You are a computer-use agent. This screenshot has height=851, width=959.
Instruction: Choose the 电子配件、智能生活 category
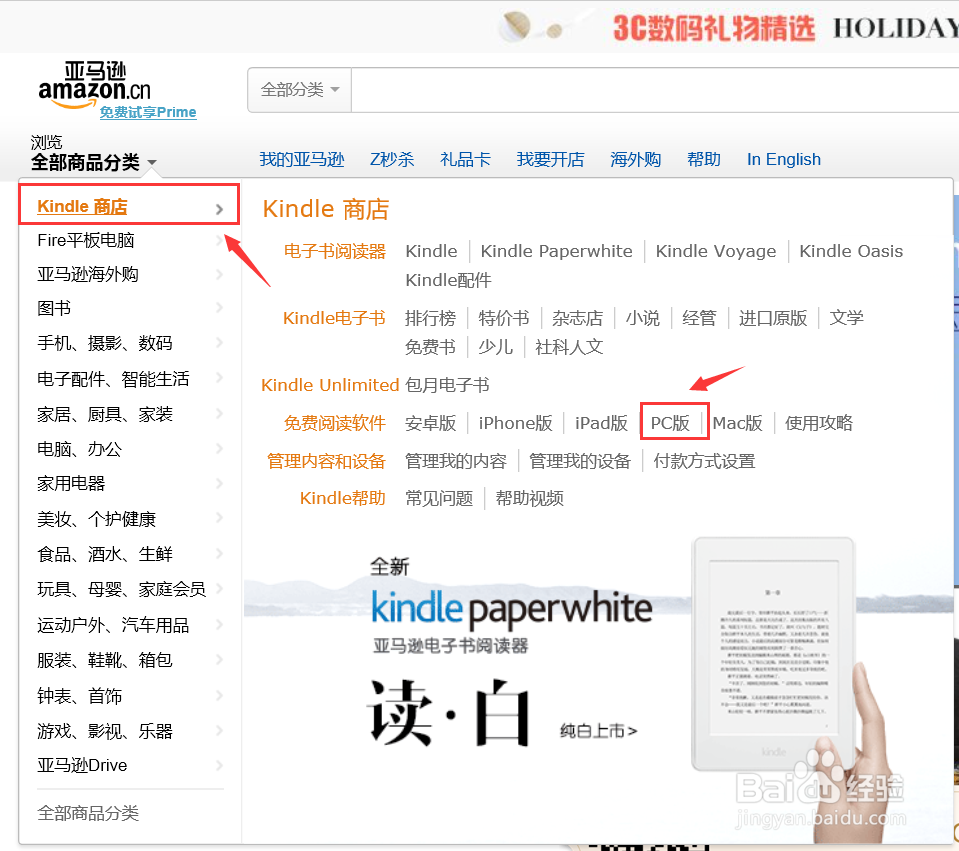click(x=114, y=379)
